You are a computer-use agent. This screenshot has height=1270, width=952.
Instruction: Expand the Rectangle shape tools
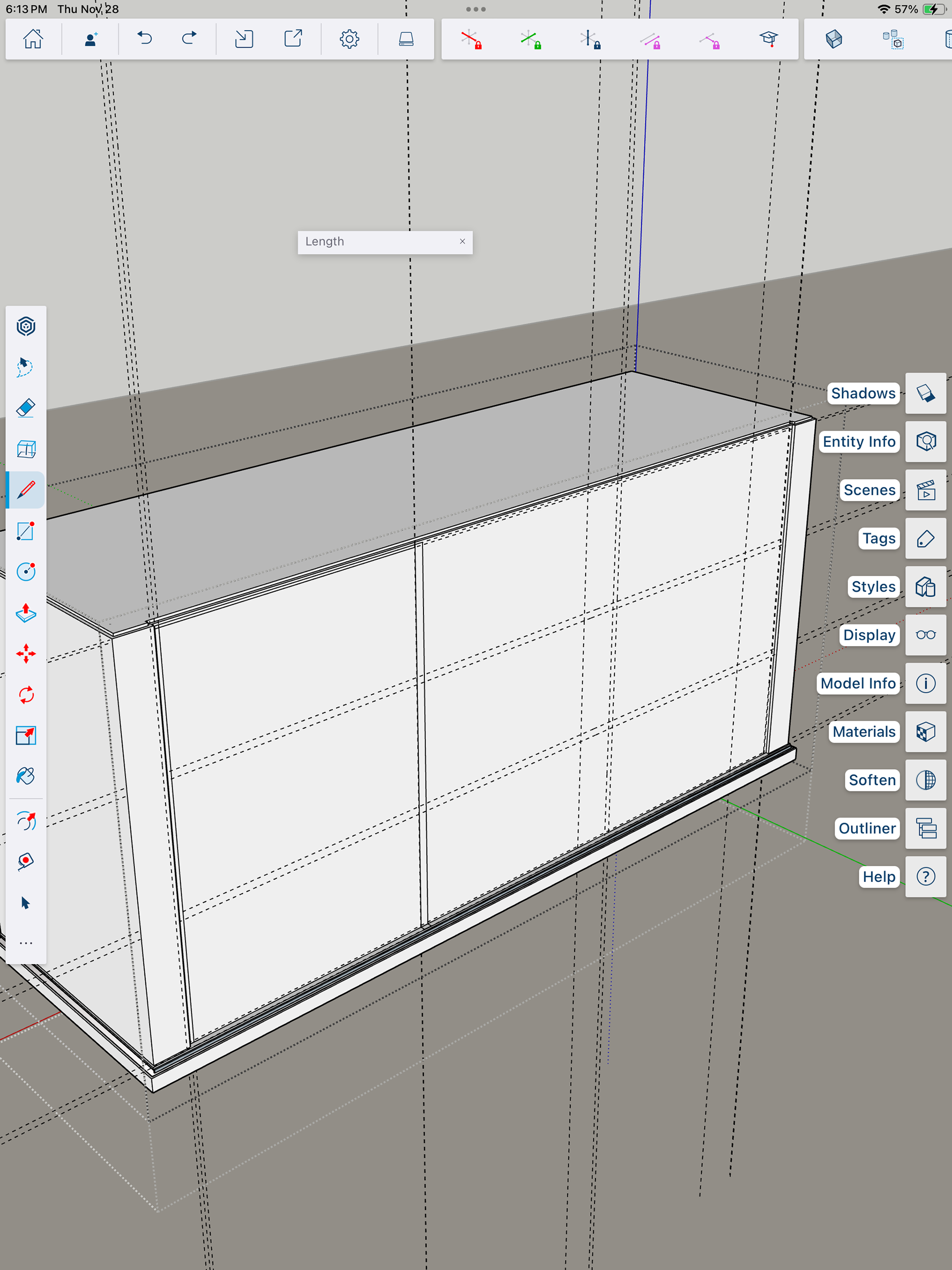coord(26,531)
